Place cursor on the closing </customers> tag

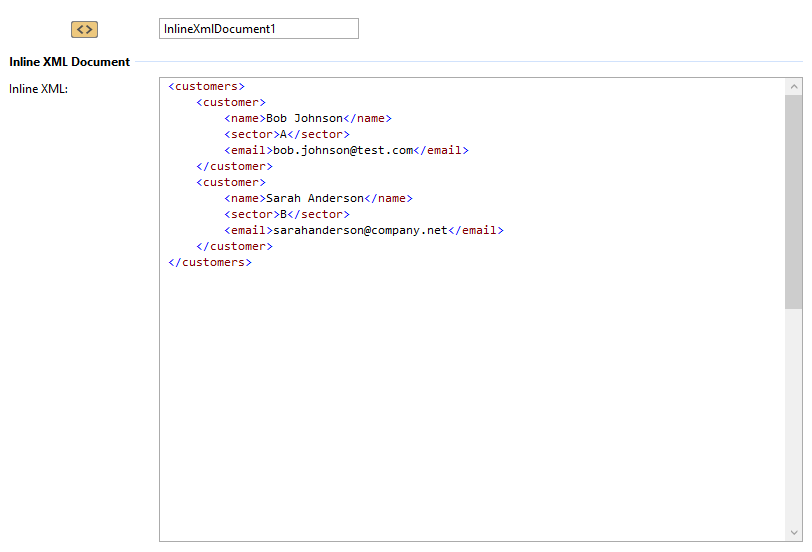210,262
